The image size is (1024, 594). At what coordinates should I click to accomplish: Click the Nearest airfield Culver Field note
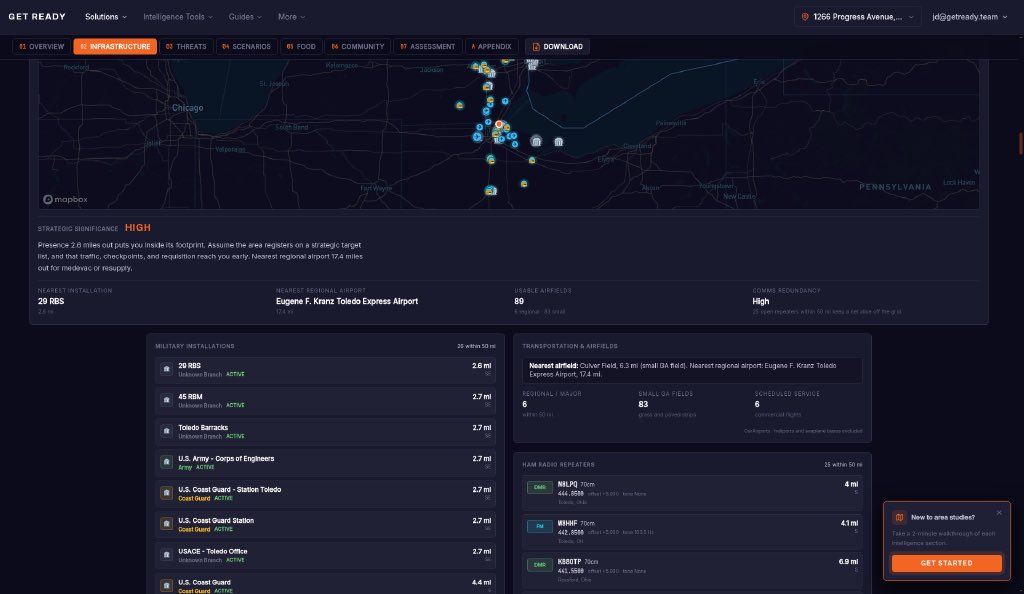[x=692, y=370]
